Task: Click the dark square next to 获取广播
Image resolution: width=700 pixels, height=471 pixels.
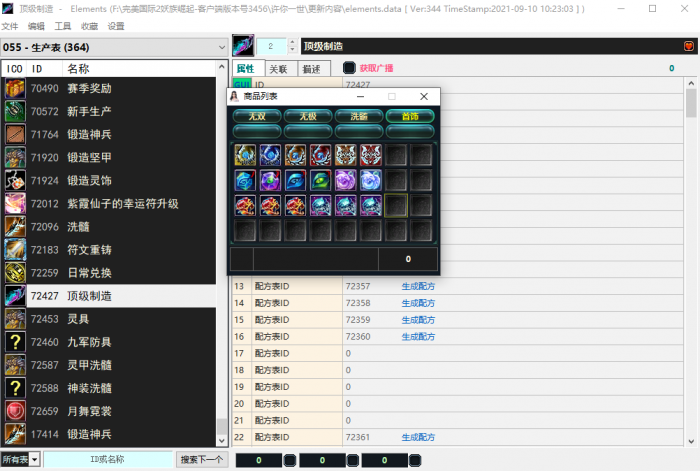Action: click(x=349, y=68)
